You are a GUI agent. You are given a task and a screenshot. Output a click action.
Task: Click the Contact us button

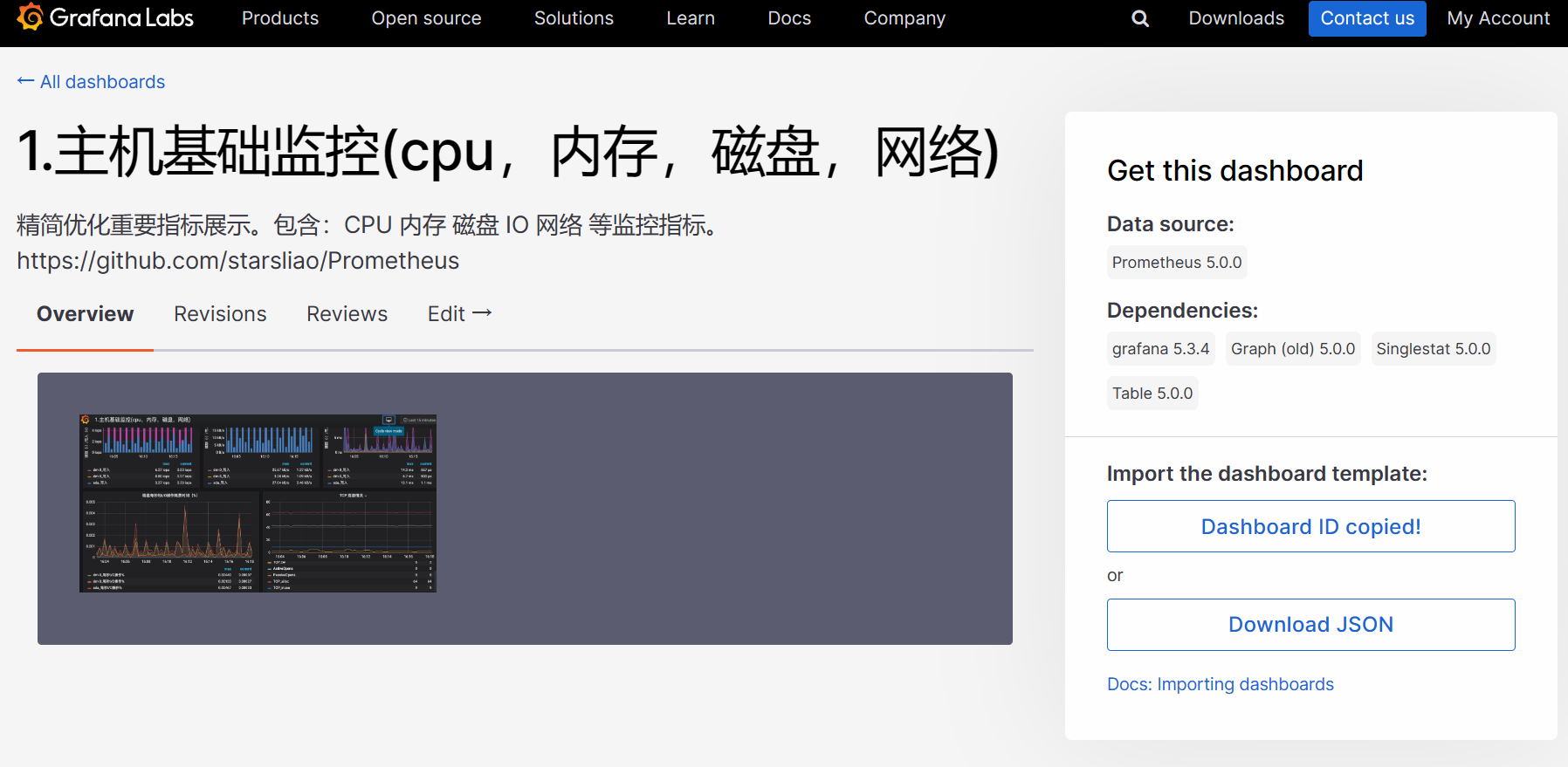pyautogui.click(x=1367, y=18)
